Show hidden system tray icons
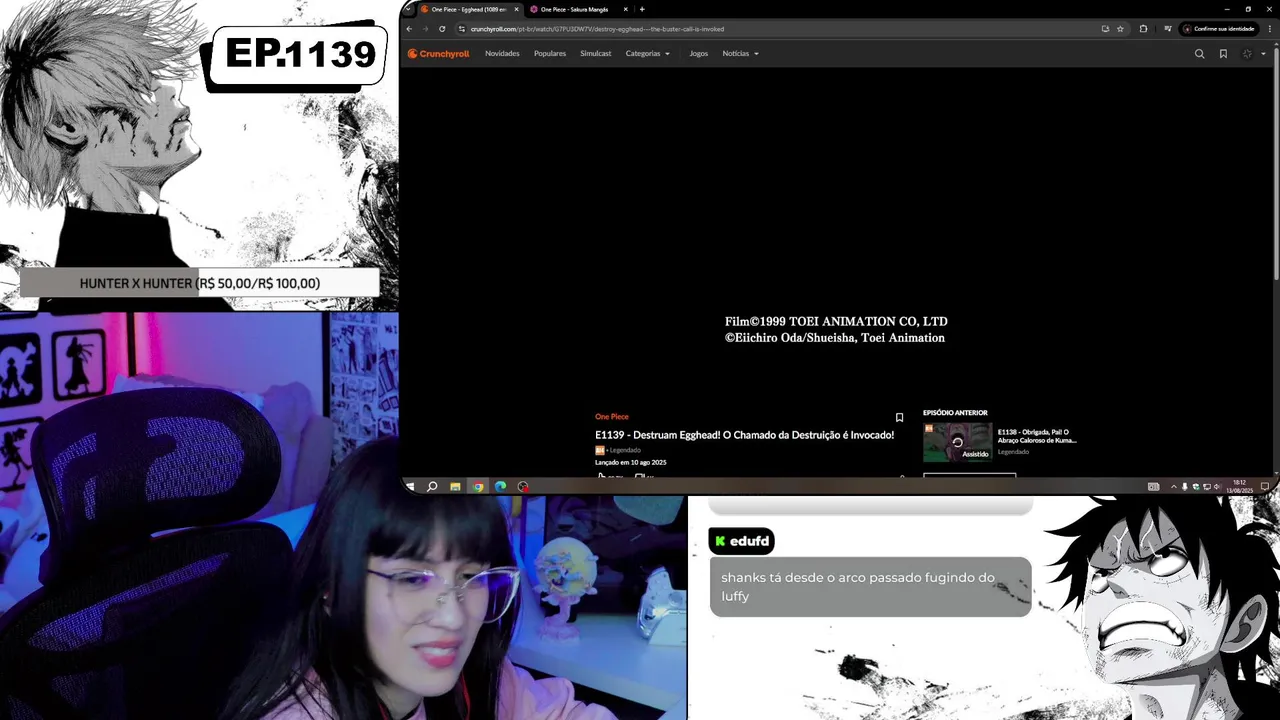1280x720 pixels. click(1174, 486)
